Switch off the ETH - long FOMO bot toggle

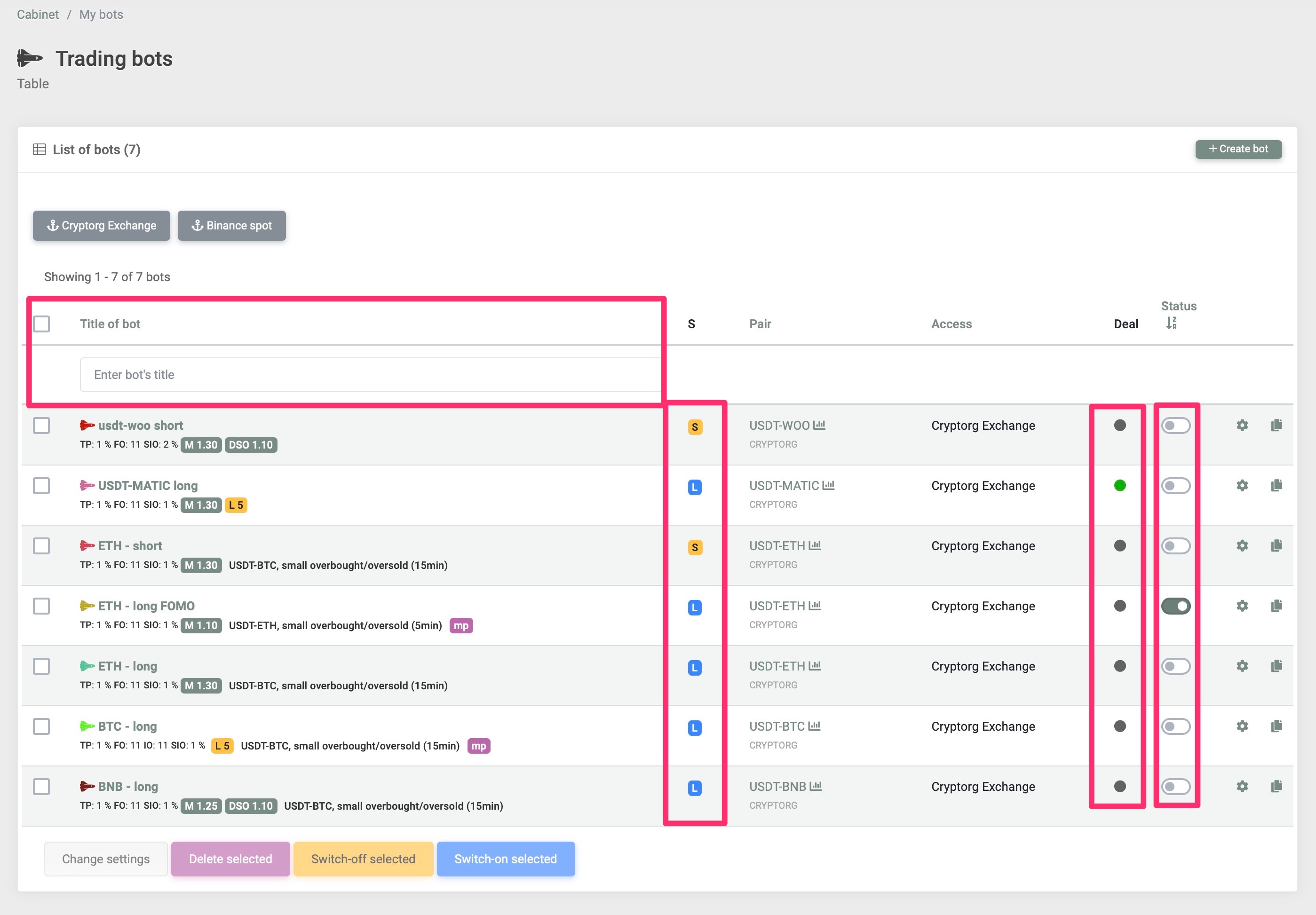[x=1175, y=606]
